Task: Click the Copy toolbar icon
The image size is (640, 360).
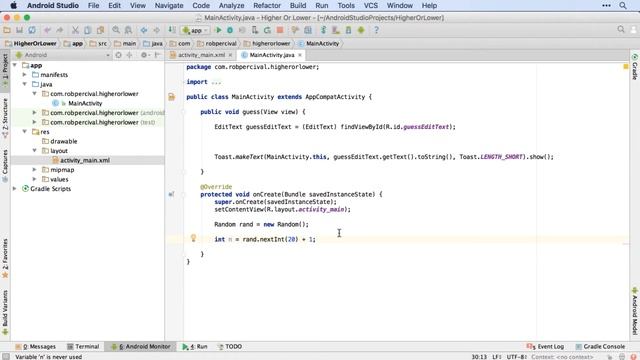Action: tap(87, 30)
